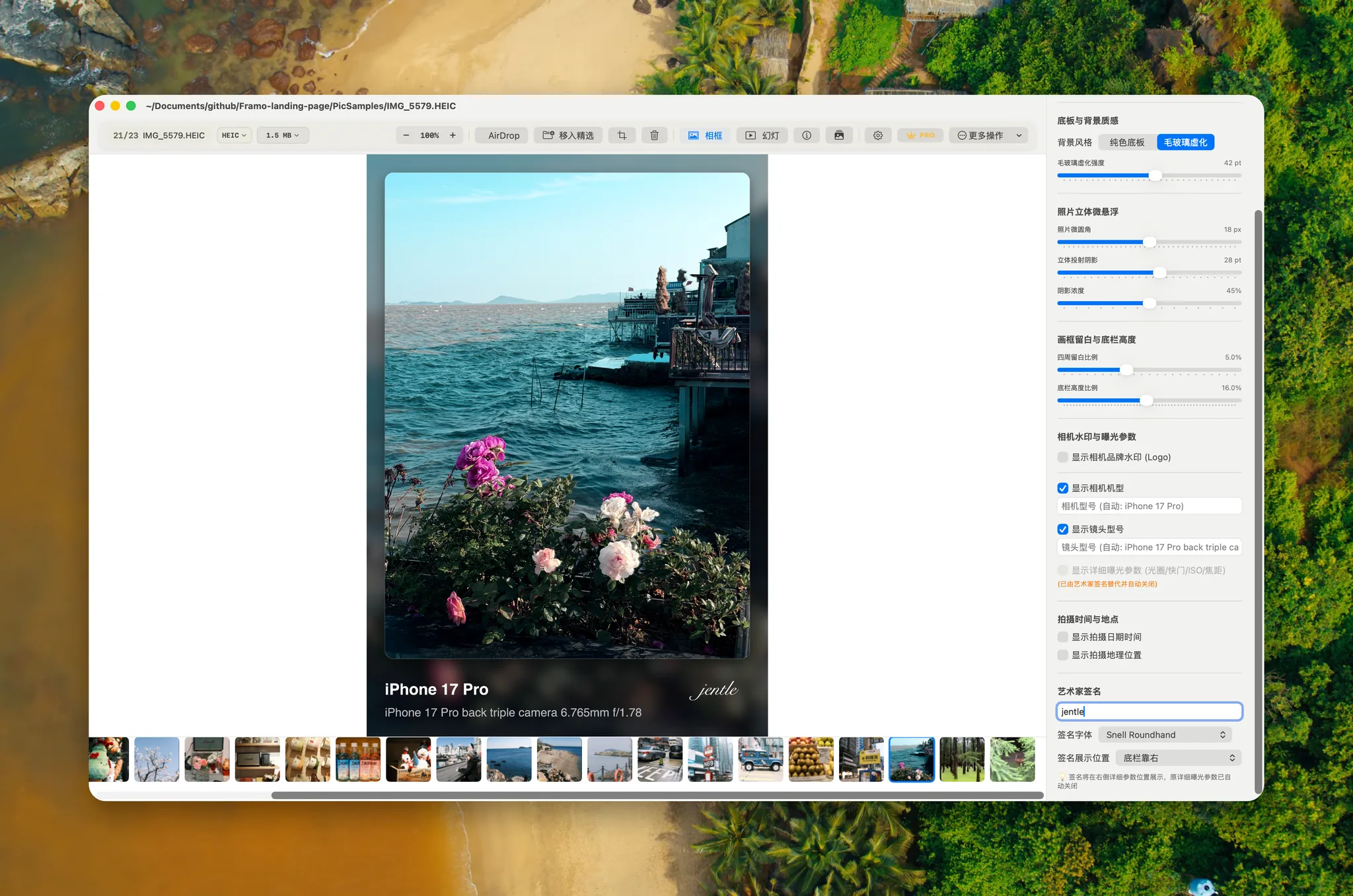Image resolution: width=1353 pixels, height=896 pixels.
Task: Uncheck 显示相机机型 checkbox
Action: 1063,488
